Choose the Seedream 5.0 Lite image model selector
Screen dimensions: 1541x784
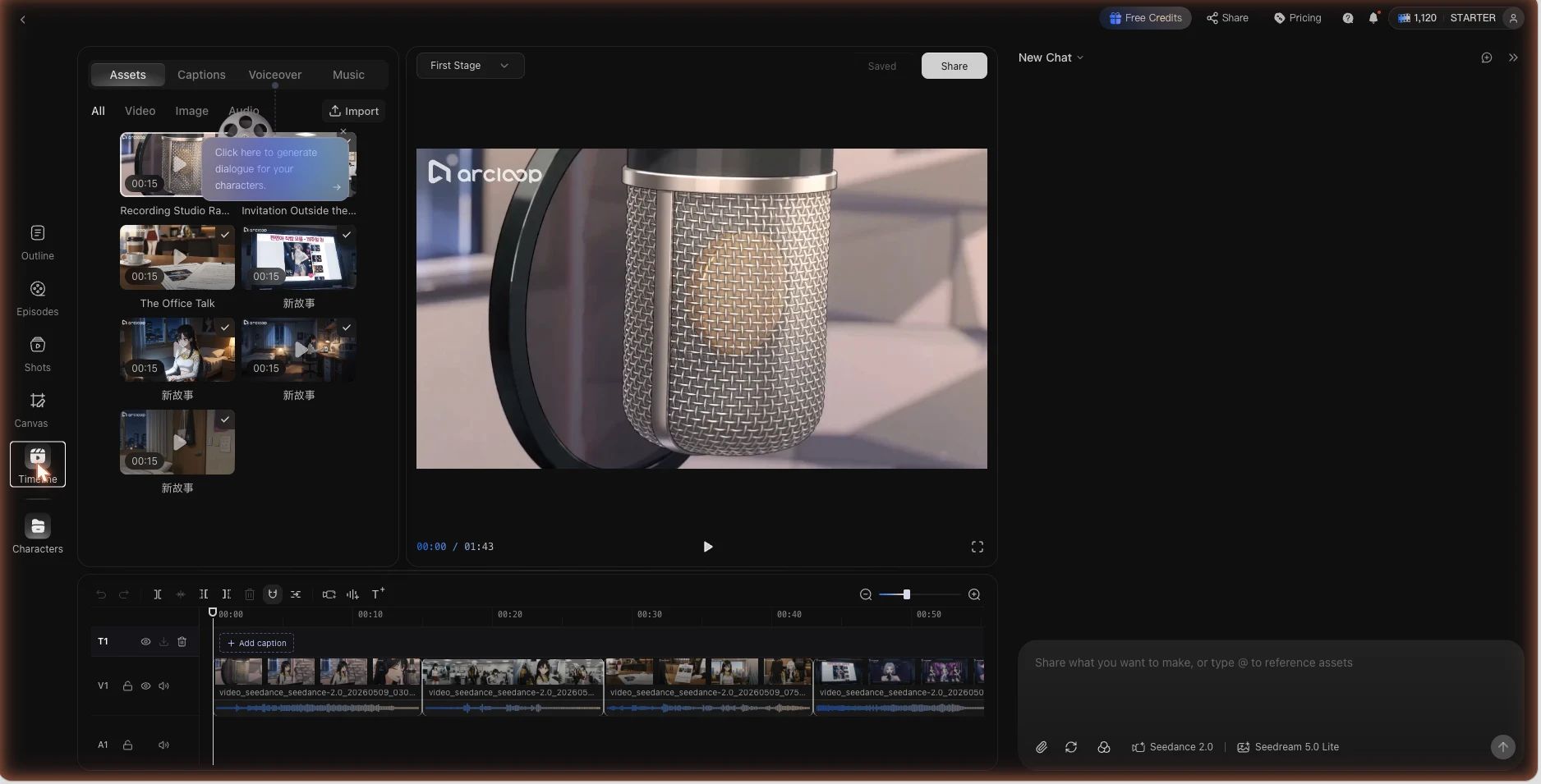coord(1288,747)
